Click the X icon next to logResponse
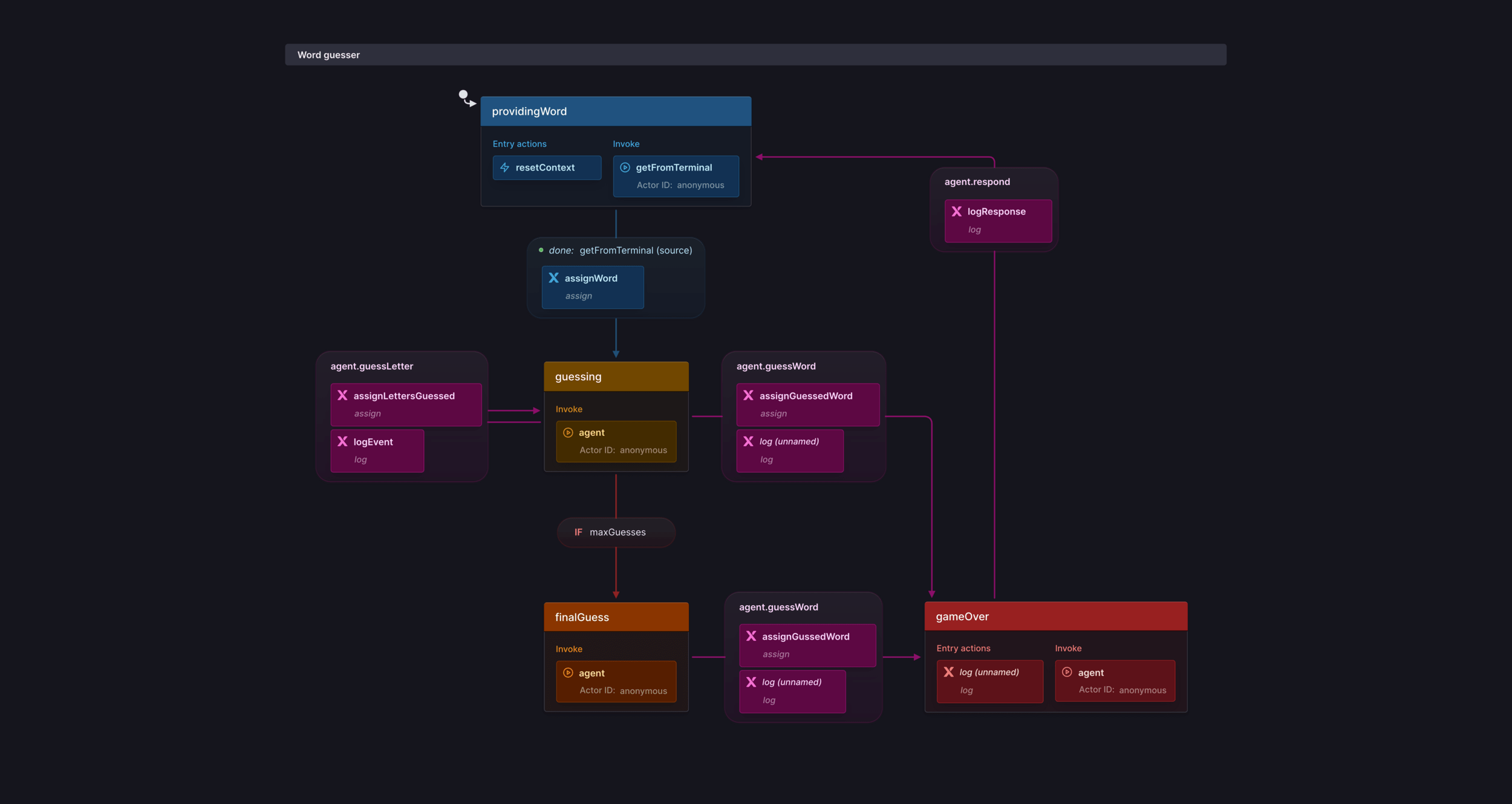 (956, 212)
